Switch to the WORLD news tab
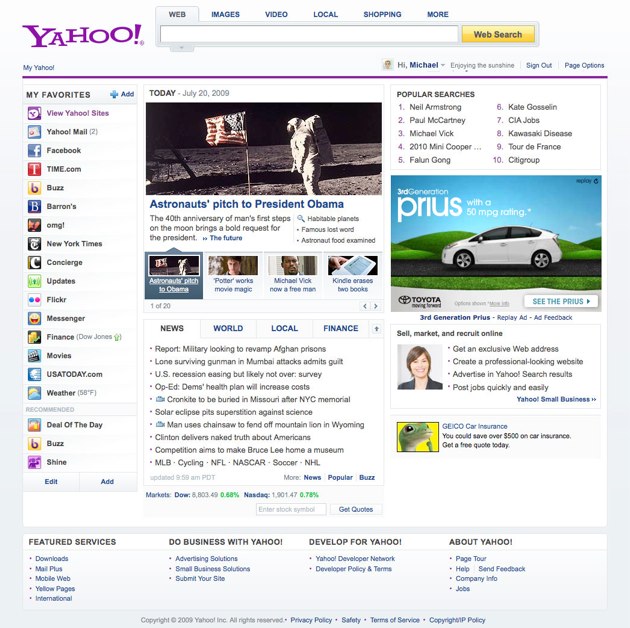This screenshot has width=630, height=628. coord(228,328)
